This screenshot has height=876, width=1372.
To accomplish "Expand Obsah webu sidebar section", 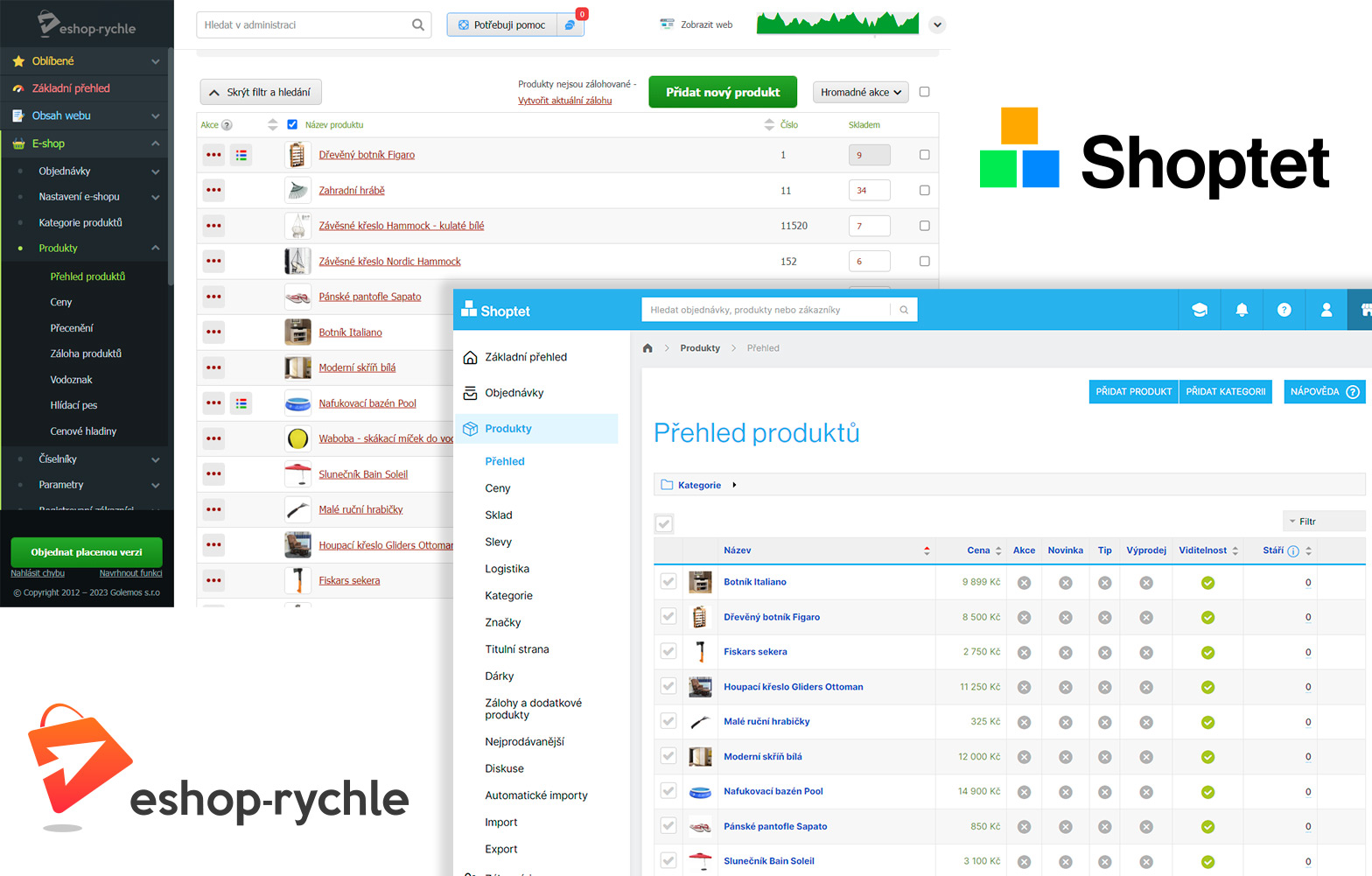I will click(x=155, y=116).
